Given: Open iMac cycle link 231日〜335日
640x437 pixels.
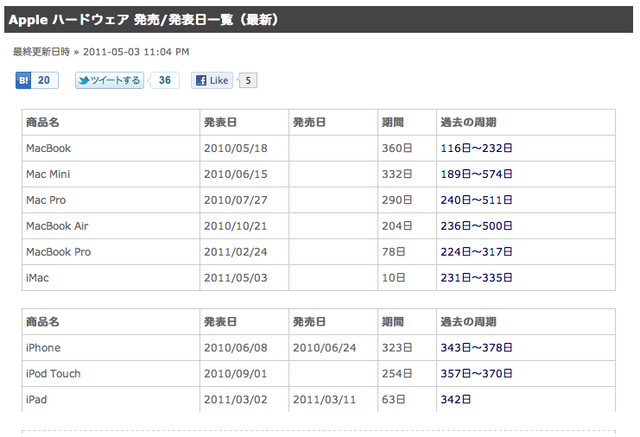Looking at the screenshot, I should [x=476, y=278].
